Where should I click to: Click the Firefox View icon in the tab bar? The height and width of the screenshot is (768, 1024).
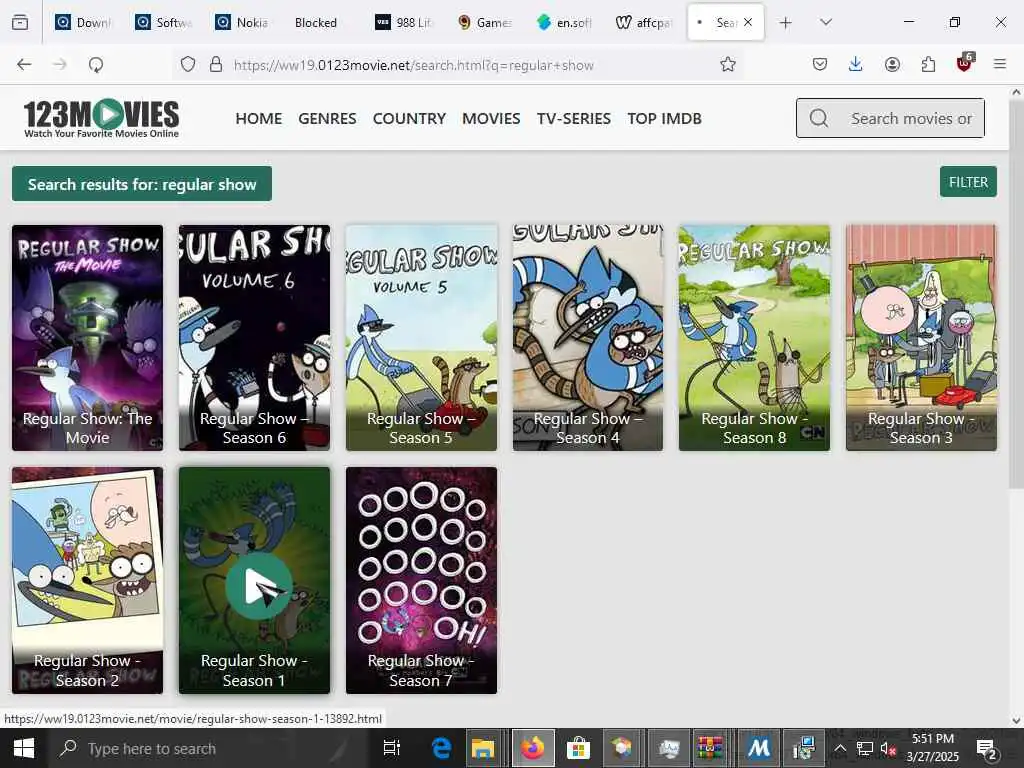(x=20, y=23)
